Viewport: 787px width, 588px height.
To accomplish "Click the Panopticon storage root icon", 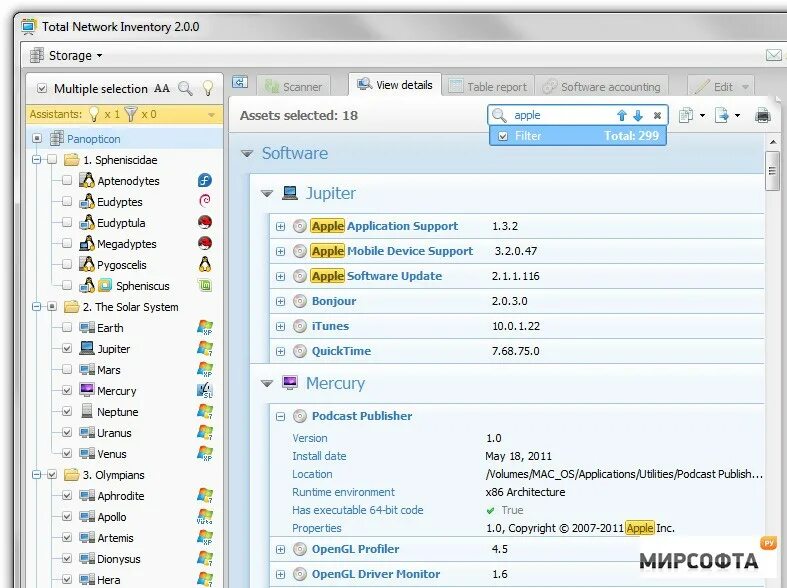I will [x=57, y=138].
